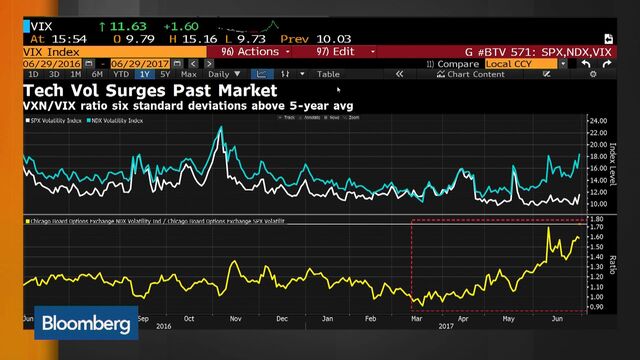Expand the Daily frequency dropdown
This screenshot has width=640, height=360.
224,74
